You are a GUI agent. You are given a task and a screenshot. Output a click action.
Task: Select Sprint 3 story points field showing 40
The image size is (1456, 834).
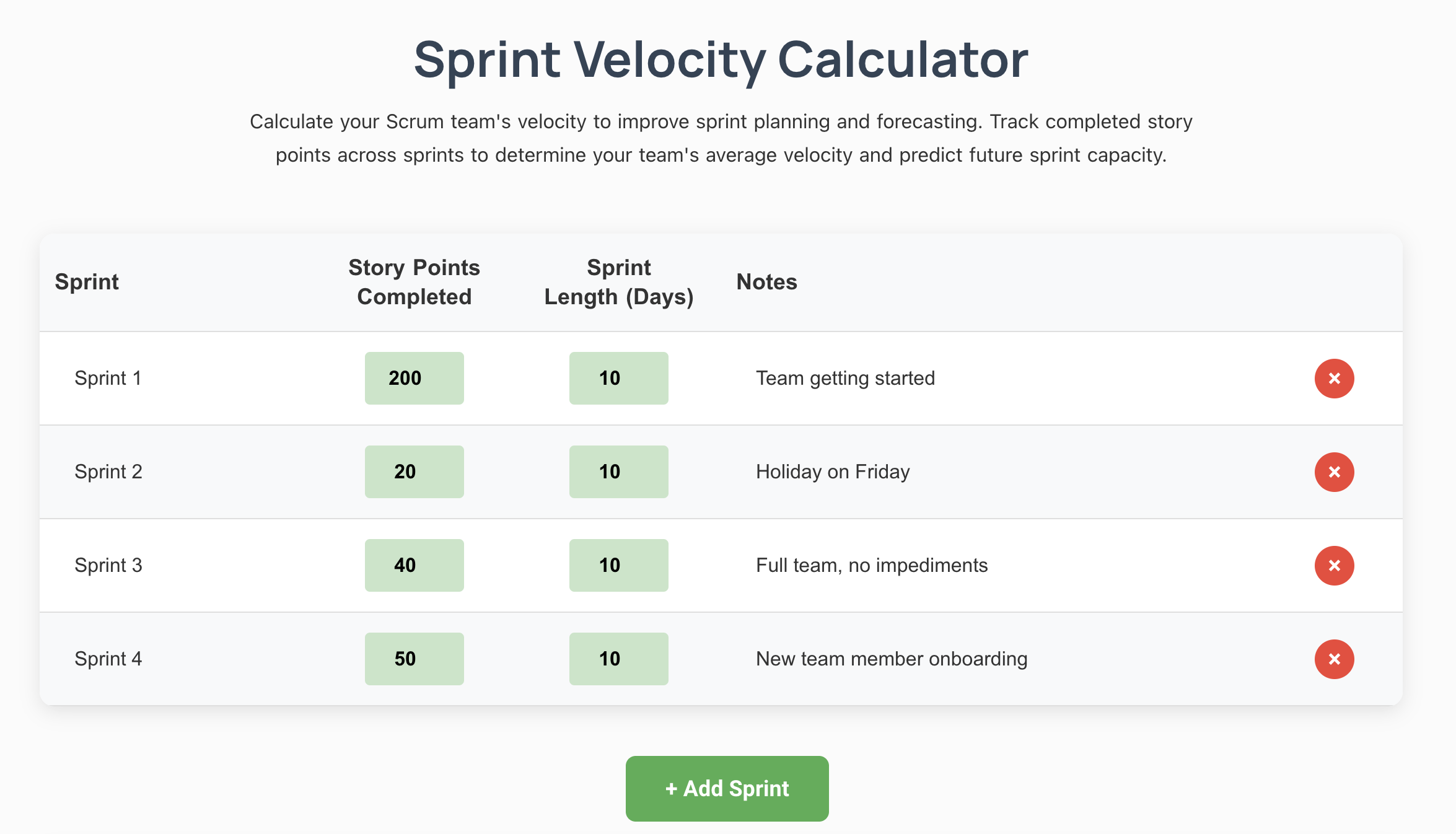pyautogui.click(x=414, y=566)
